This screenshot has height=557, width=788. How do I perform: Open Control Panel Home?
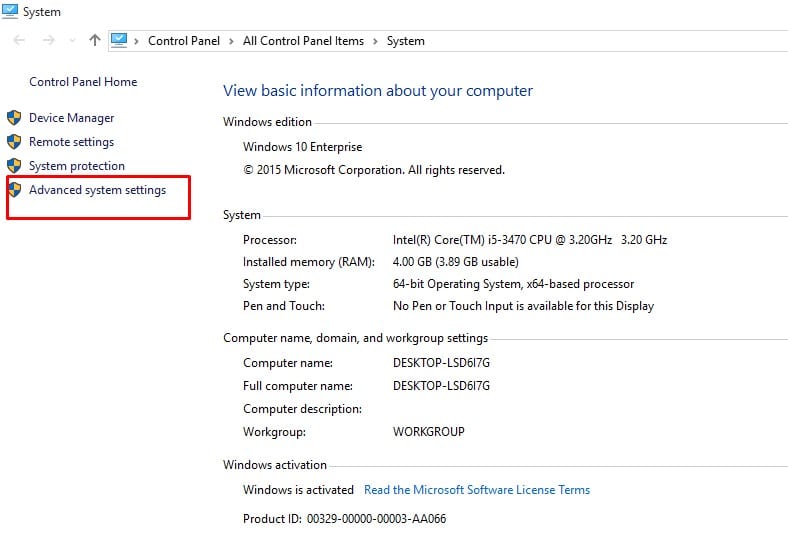[x=83, y=82]
